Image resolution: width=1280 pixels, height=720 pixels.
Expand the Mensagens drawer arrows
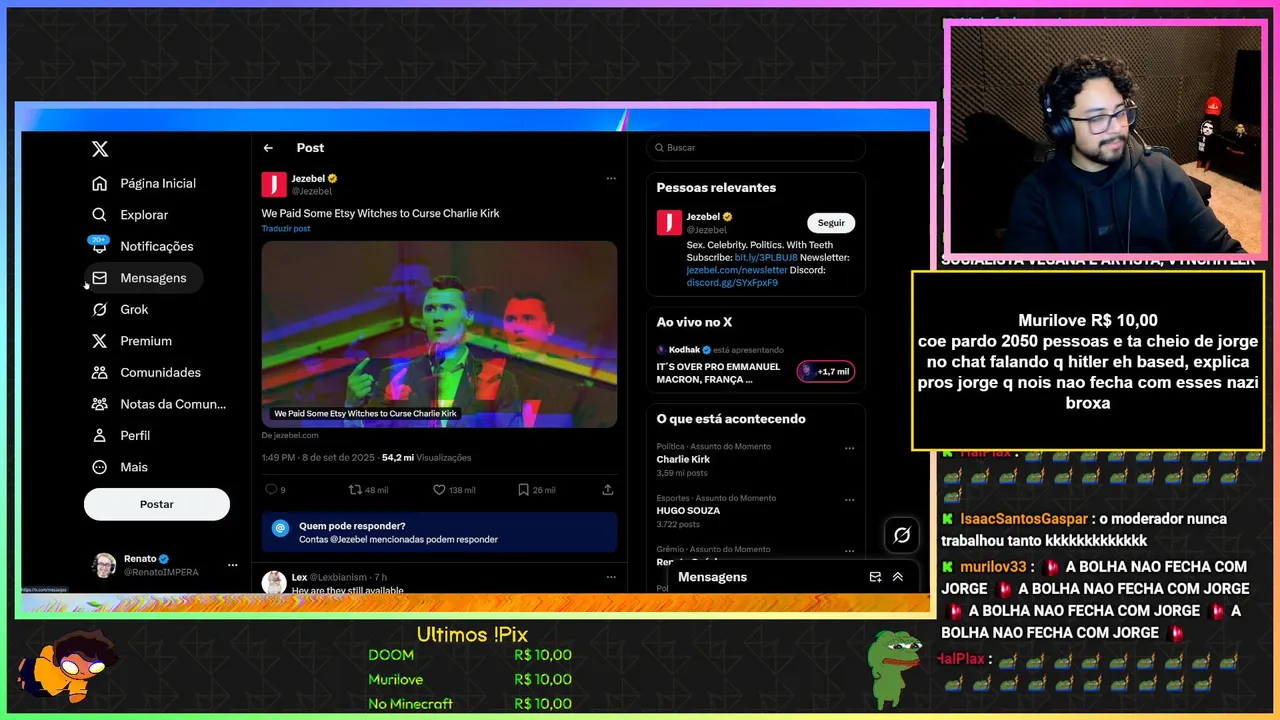click(x=898, y=577)
